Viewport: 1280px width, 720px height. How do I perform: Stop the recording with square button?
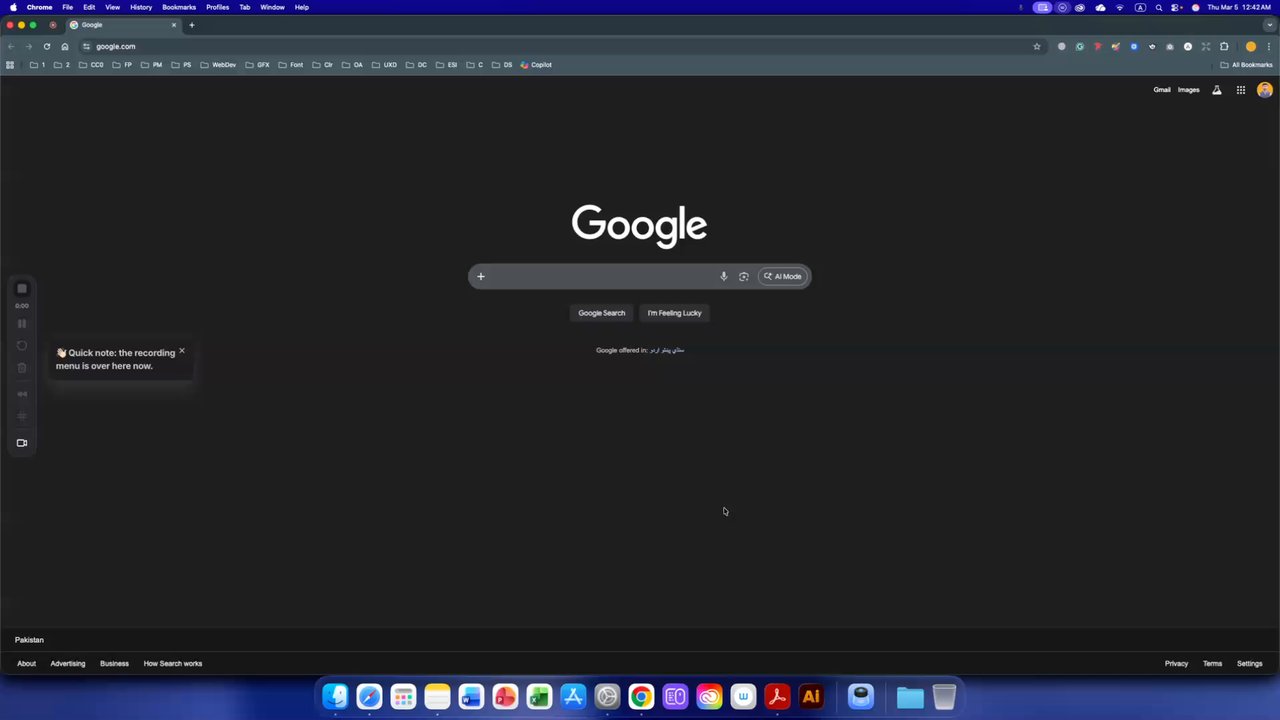[x=22, y=289]
